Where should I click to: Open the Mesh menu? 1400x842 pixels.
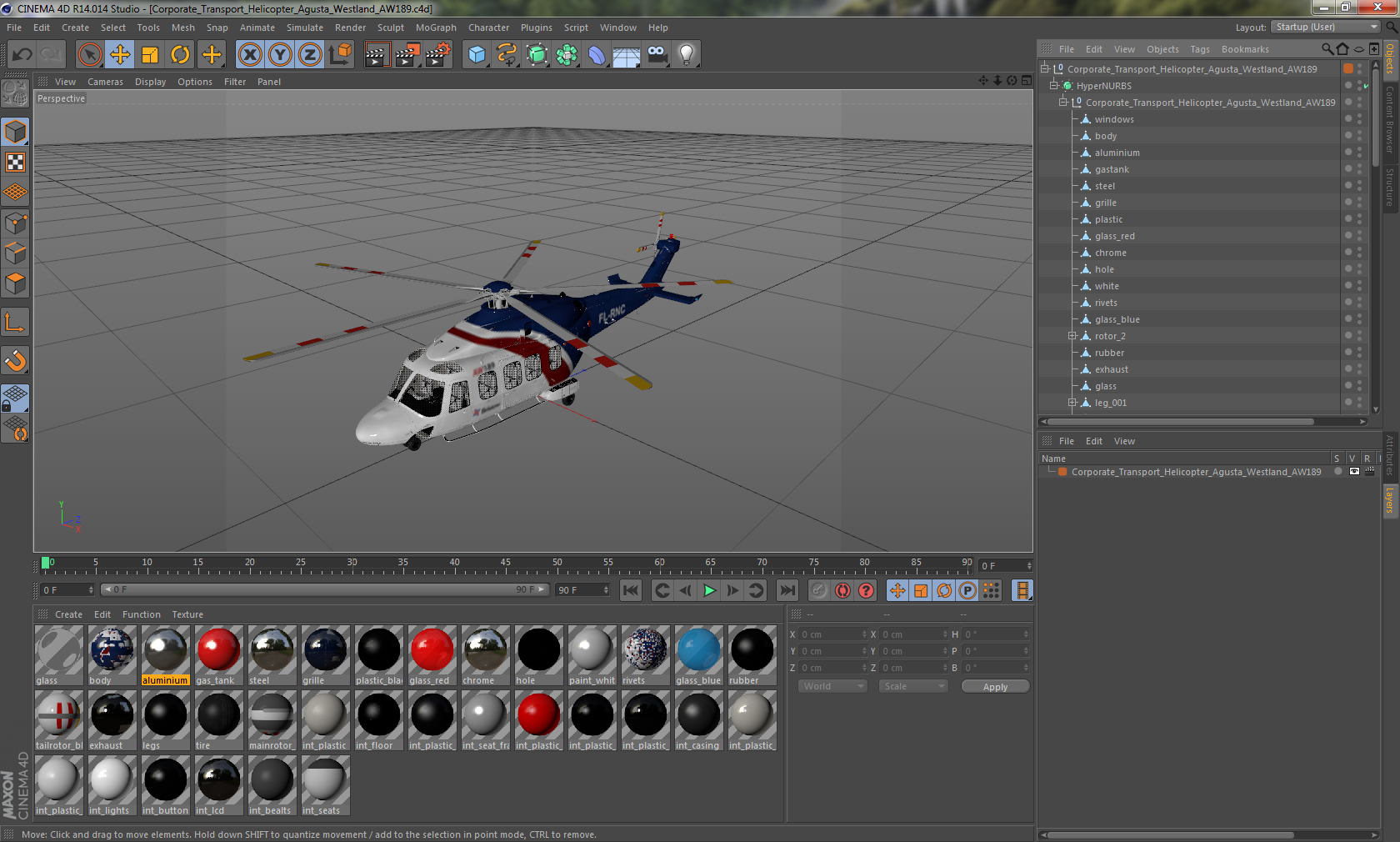183,28
